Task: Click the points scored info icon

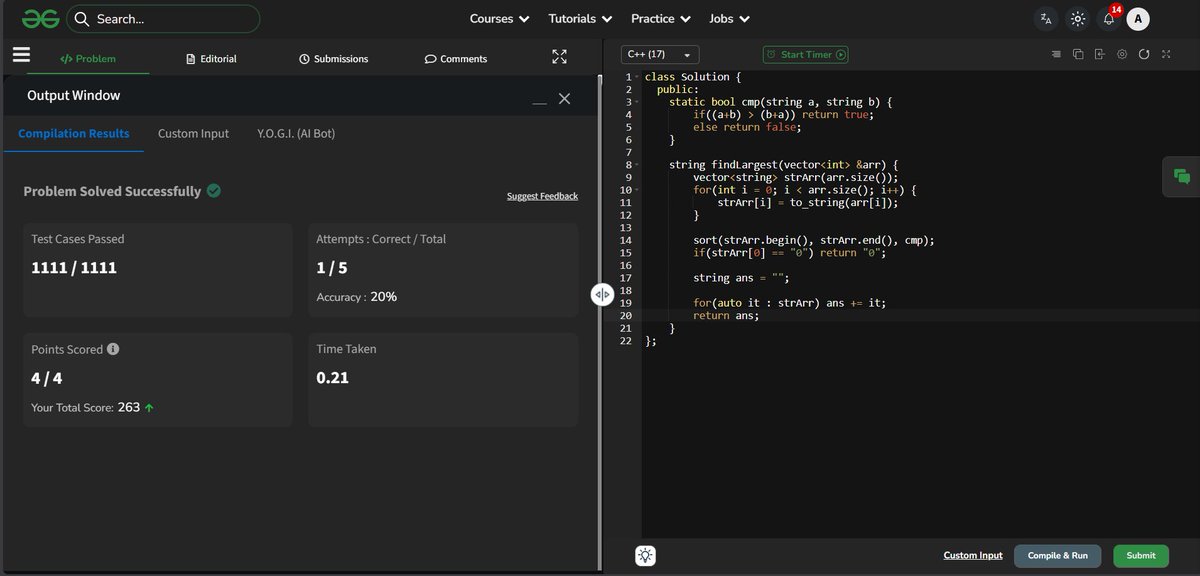Action: click(113, 349)
